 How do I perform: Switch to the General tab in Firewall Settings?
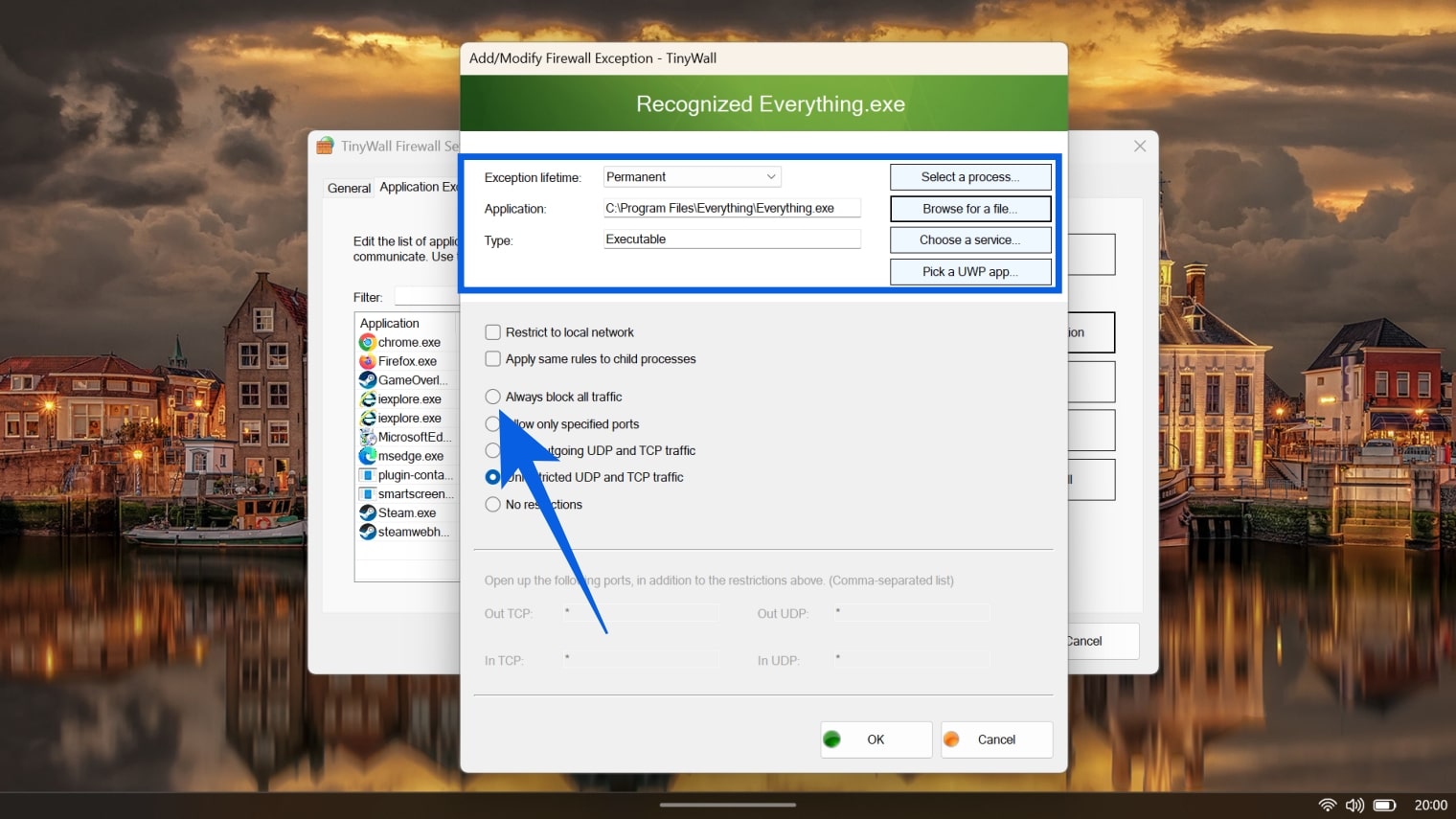point(349,188)
